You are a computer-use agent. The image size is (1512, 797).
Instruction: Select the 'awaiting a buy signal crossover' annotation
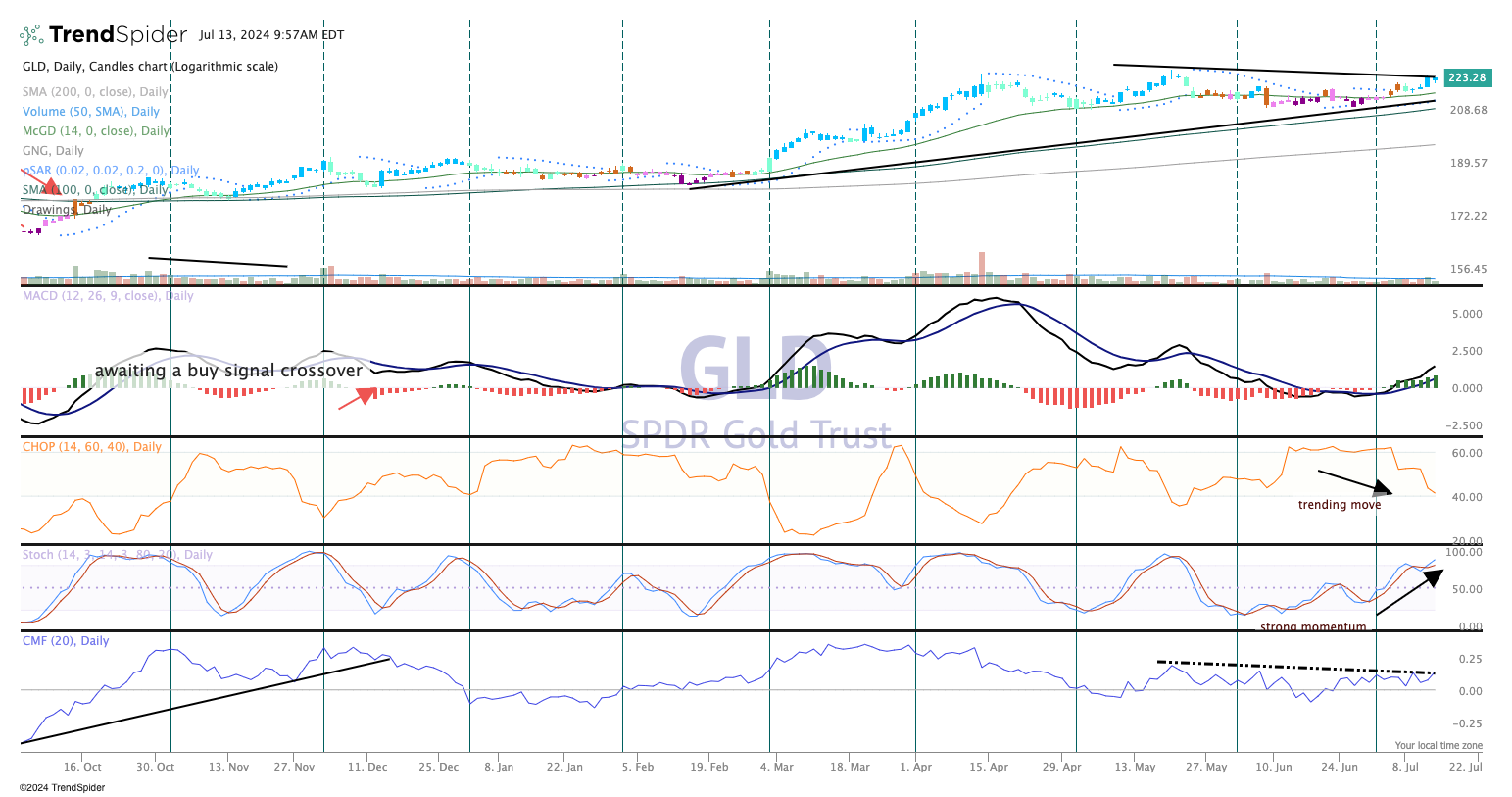(x=228, y=371)
